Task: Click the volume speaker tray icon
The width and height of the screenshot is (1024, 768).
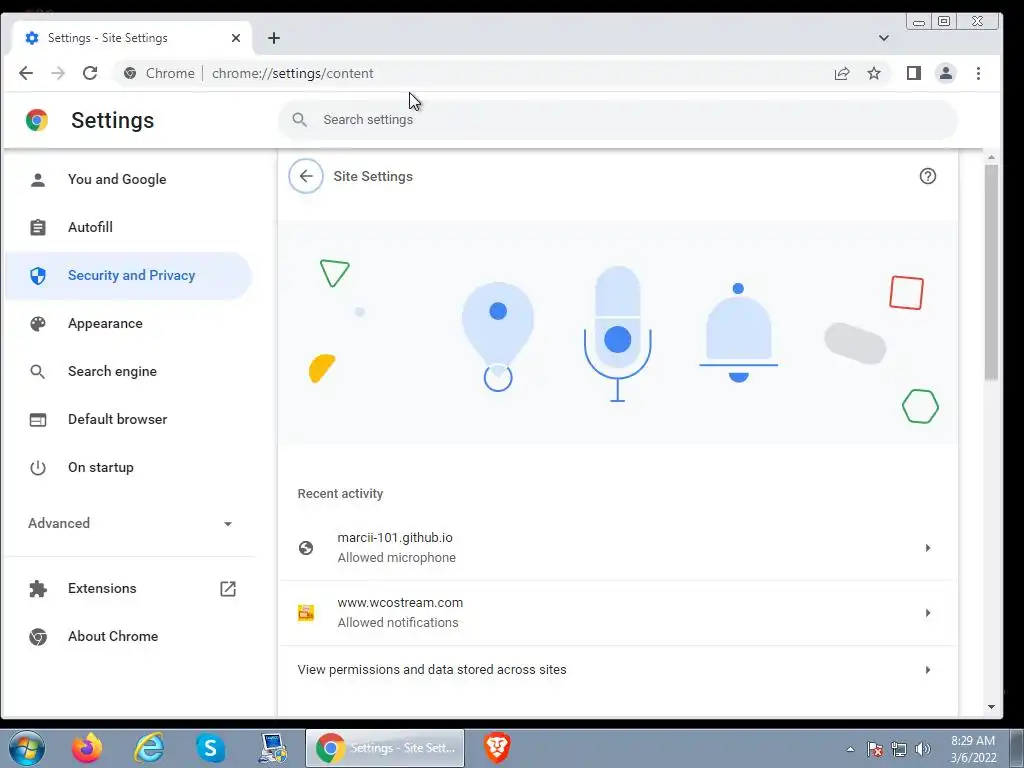Action: point(922,749)
